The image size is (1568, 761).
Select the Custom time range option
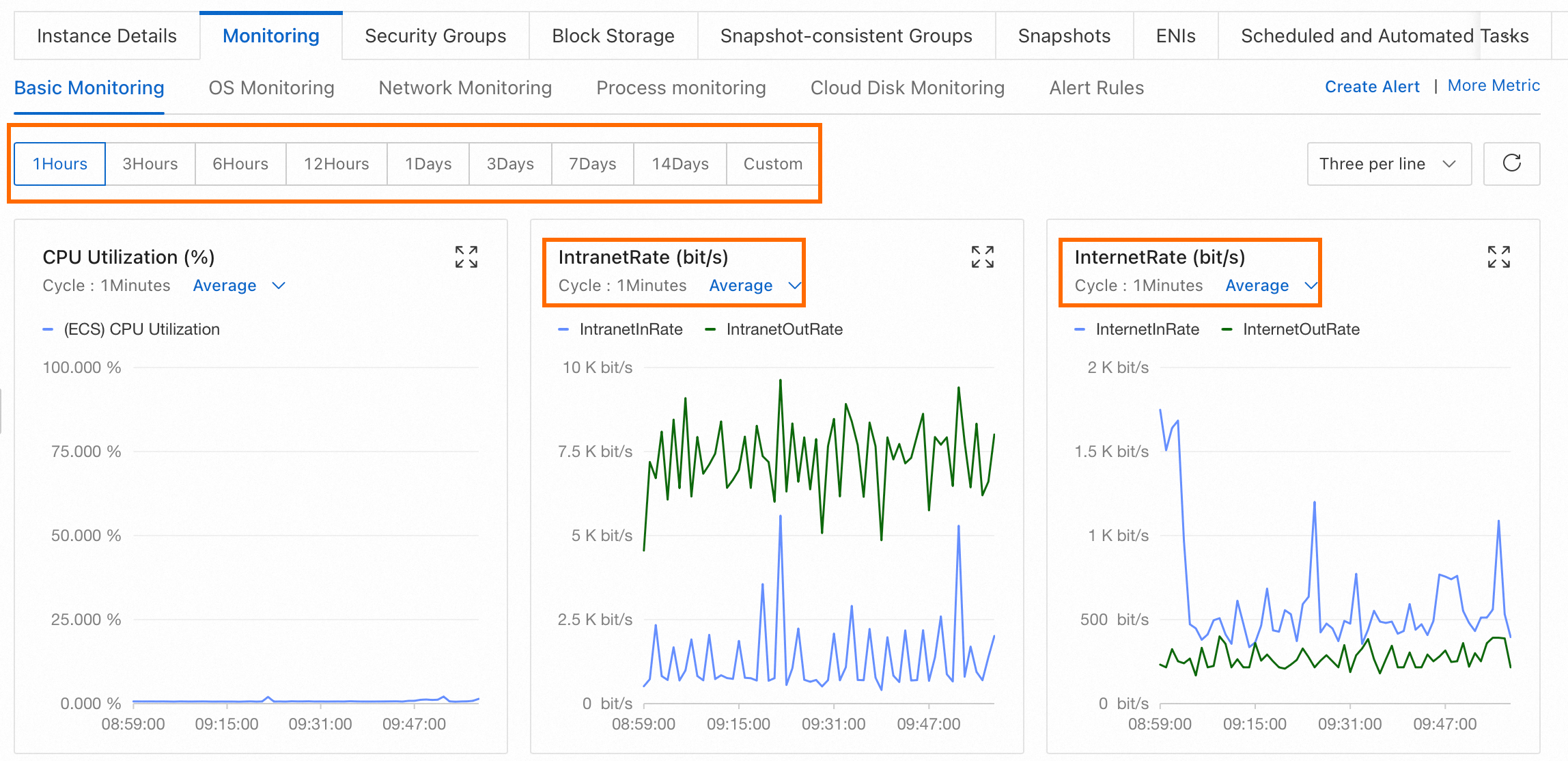(772, 164)
